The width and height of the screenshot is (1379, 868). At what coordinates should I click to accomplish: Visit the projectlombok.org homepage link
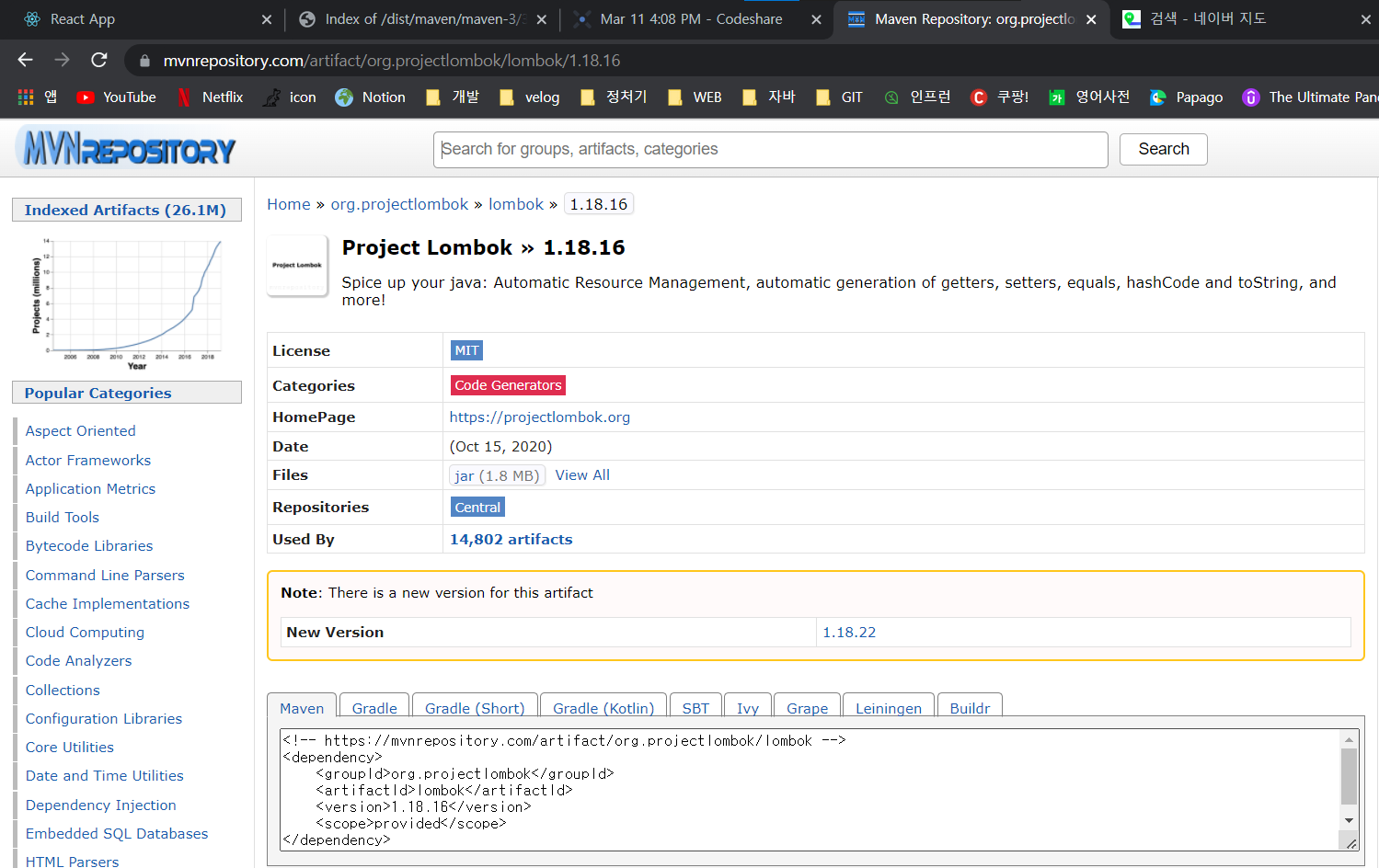(x=539, y=417)
